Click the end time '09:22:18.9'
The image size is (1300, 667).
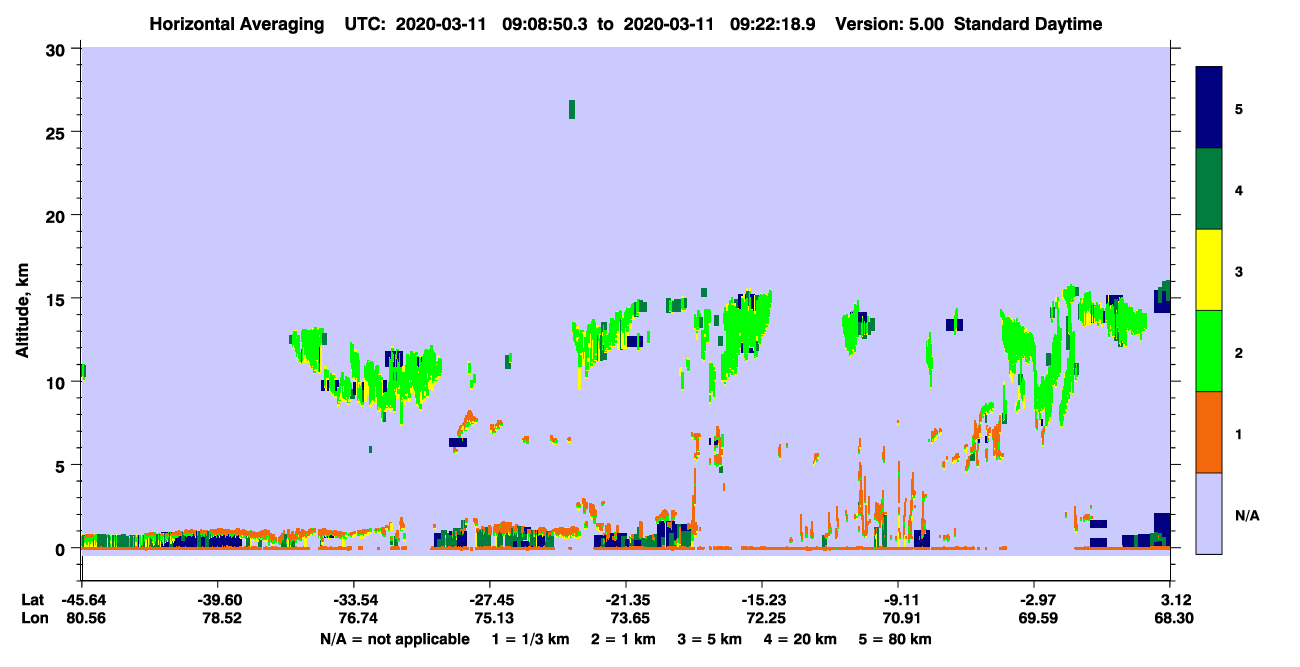(772, 24)
